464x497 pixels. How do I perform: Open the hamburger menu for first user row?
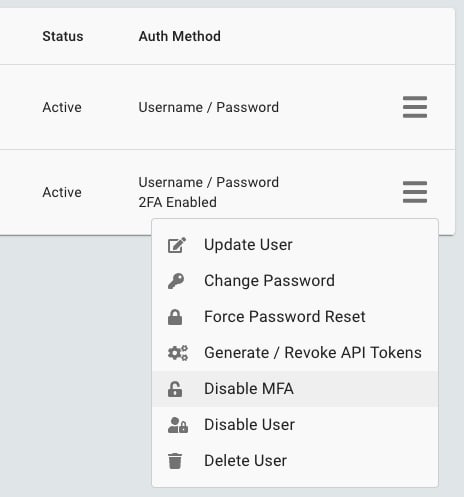(415, 107)
